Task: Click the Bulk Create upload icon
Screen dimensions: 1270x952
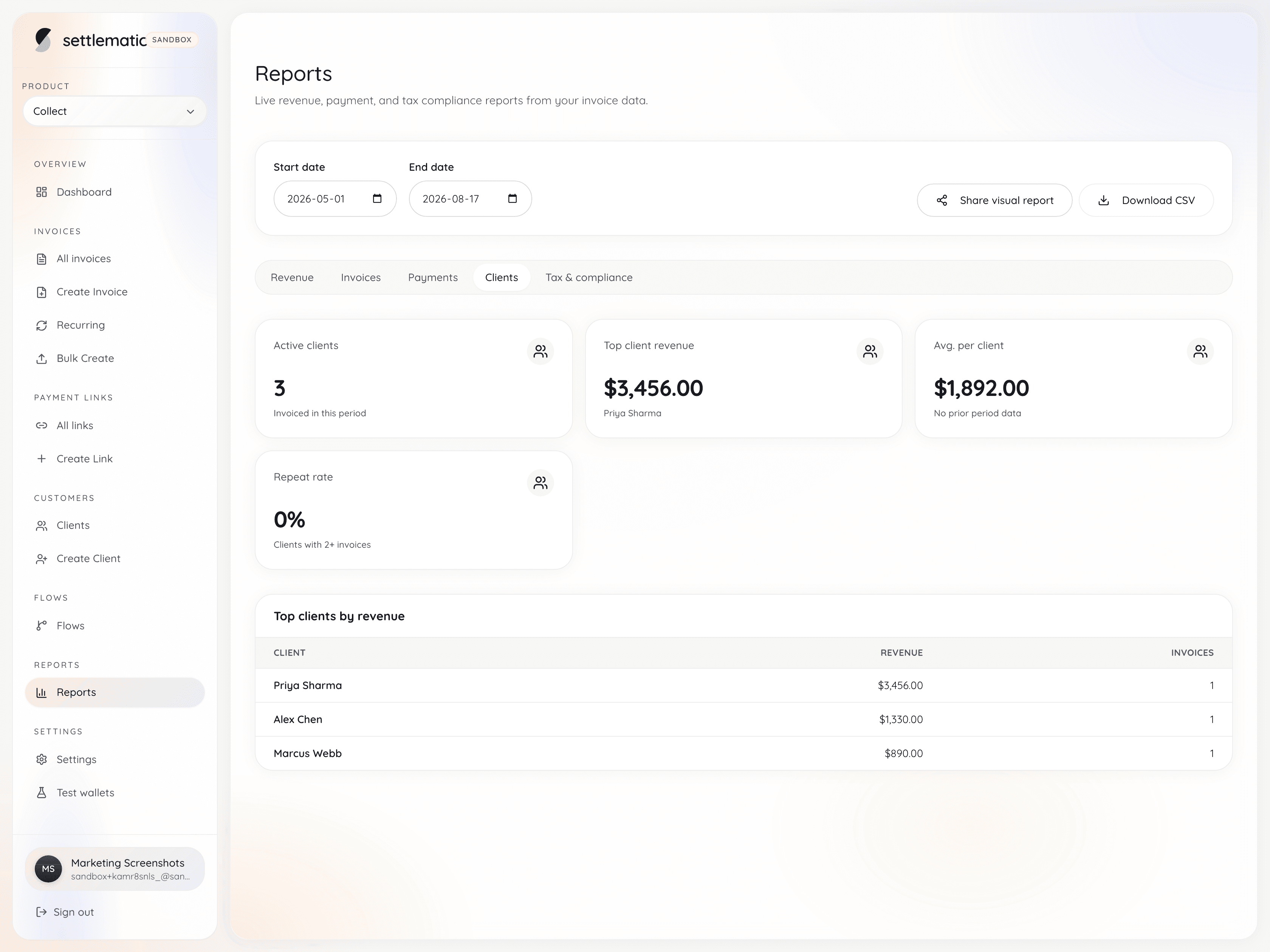Action: point(41,359)
